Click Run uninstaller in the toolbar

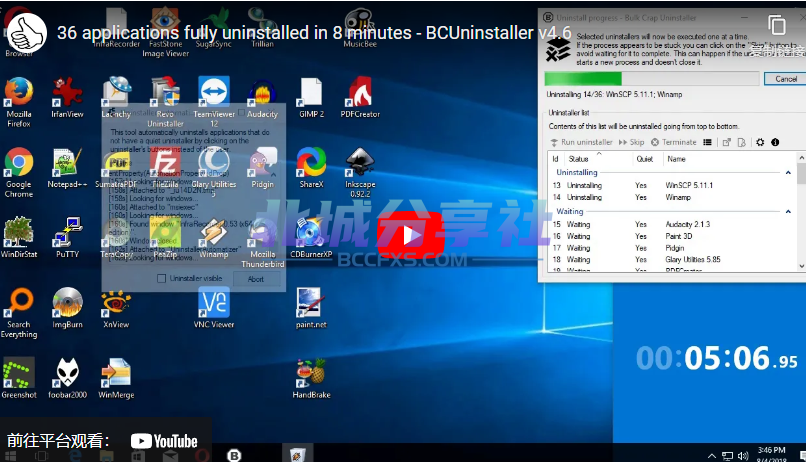(x=581, y=142)
